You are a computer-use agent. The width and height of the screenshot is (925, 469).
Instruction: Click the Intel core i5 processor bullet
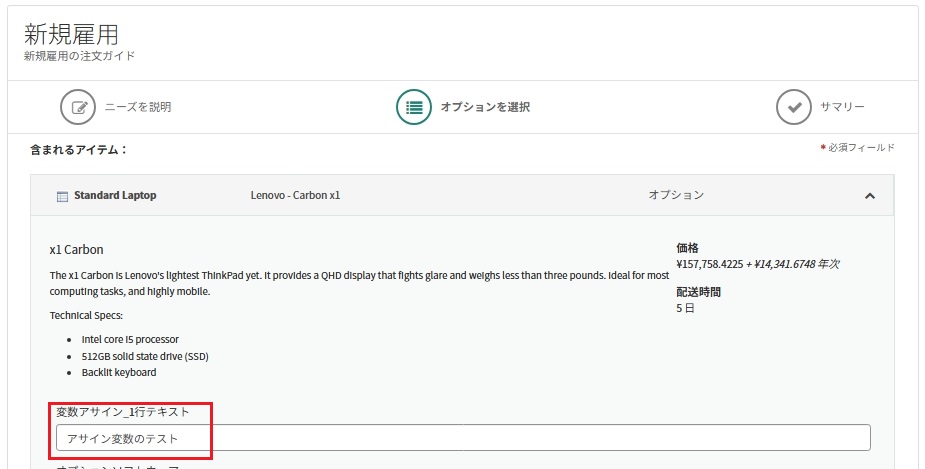coord(130,340)
